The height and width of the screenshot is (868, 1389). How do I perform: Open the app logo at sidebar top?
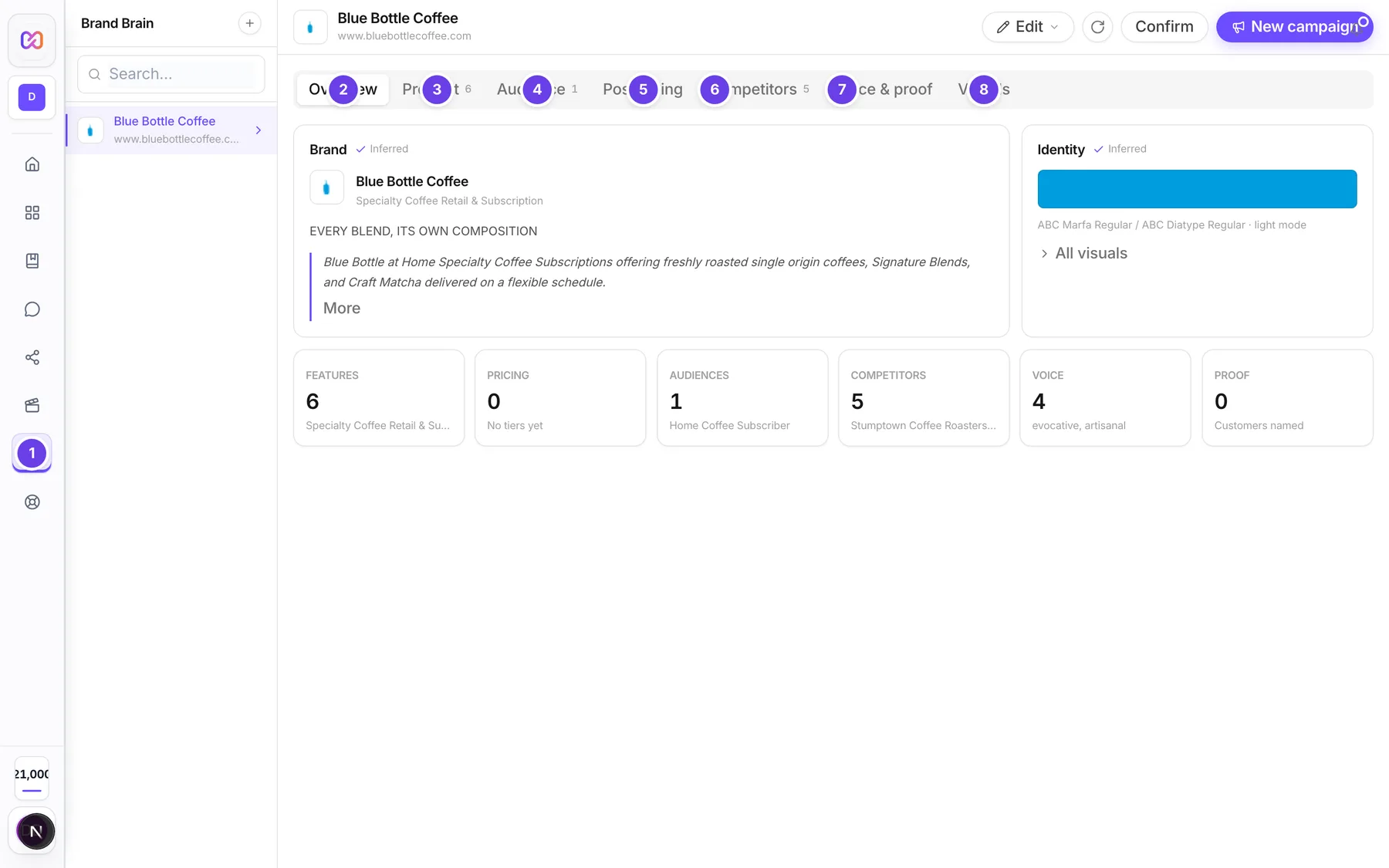(32, 40)
